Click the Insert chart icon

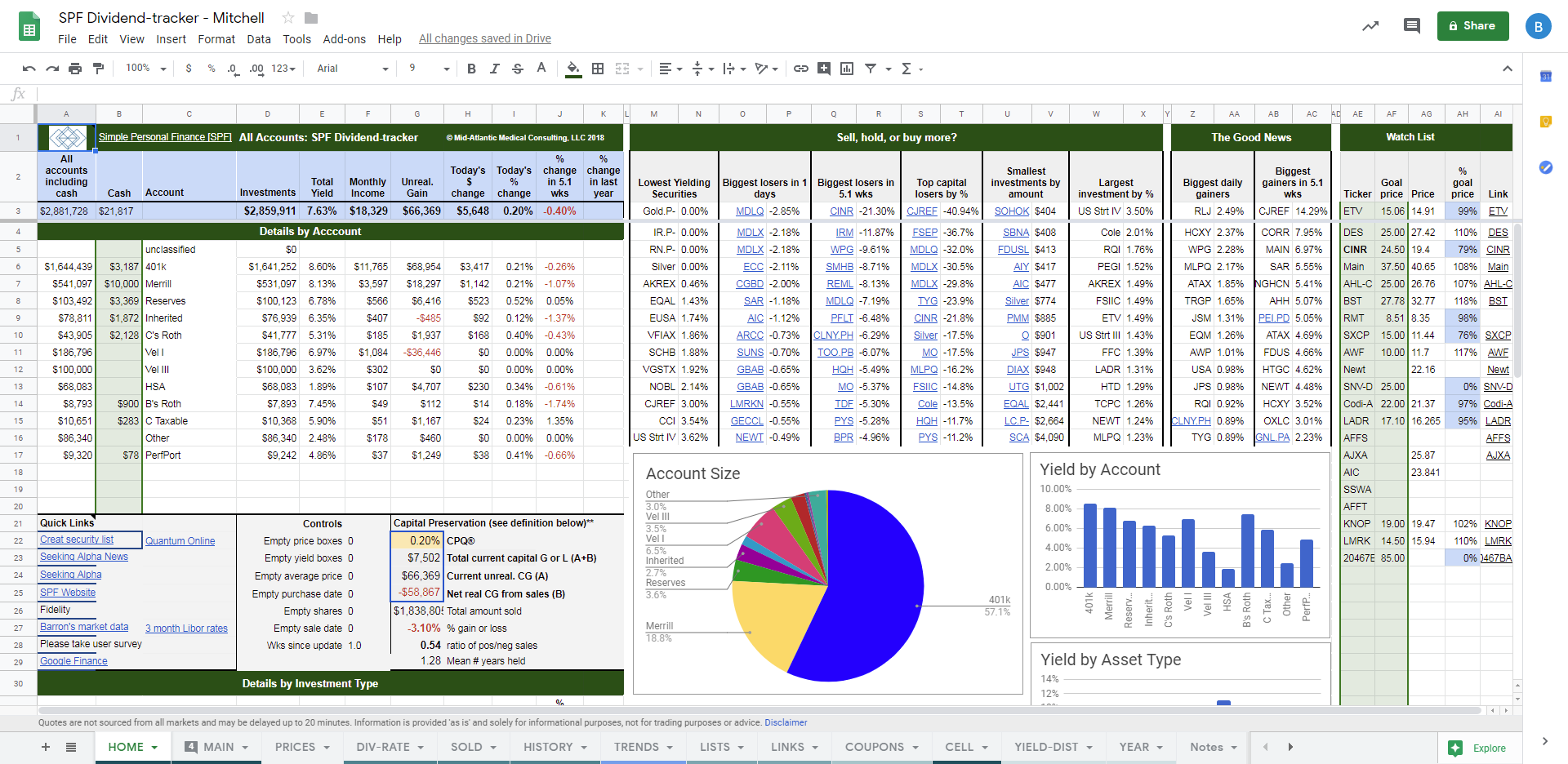click(847, 69)
